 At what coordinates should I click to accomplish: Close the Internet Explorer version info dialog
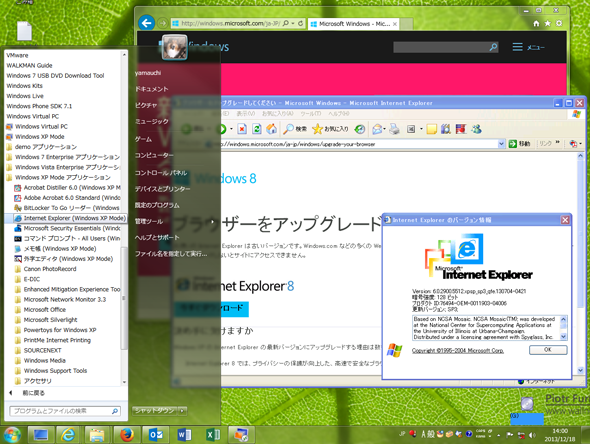[x=565, y=220]
